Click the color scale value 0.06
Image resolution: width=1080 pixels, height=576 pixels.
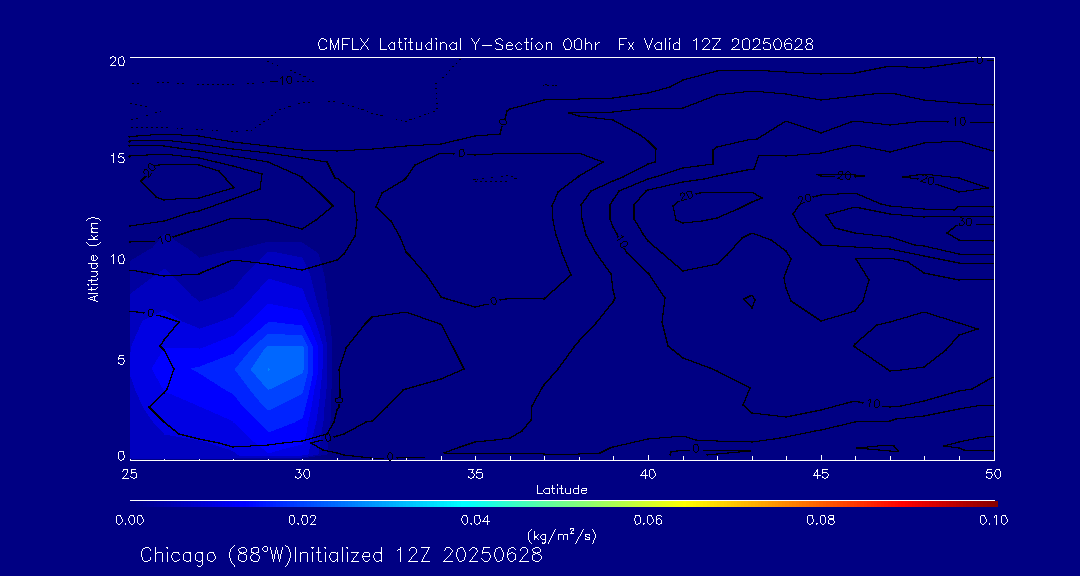click(x=648, y=520)
